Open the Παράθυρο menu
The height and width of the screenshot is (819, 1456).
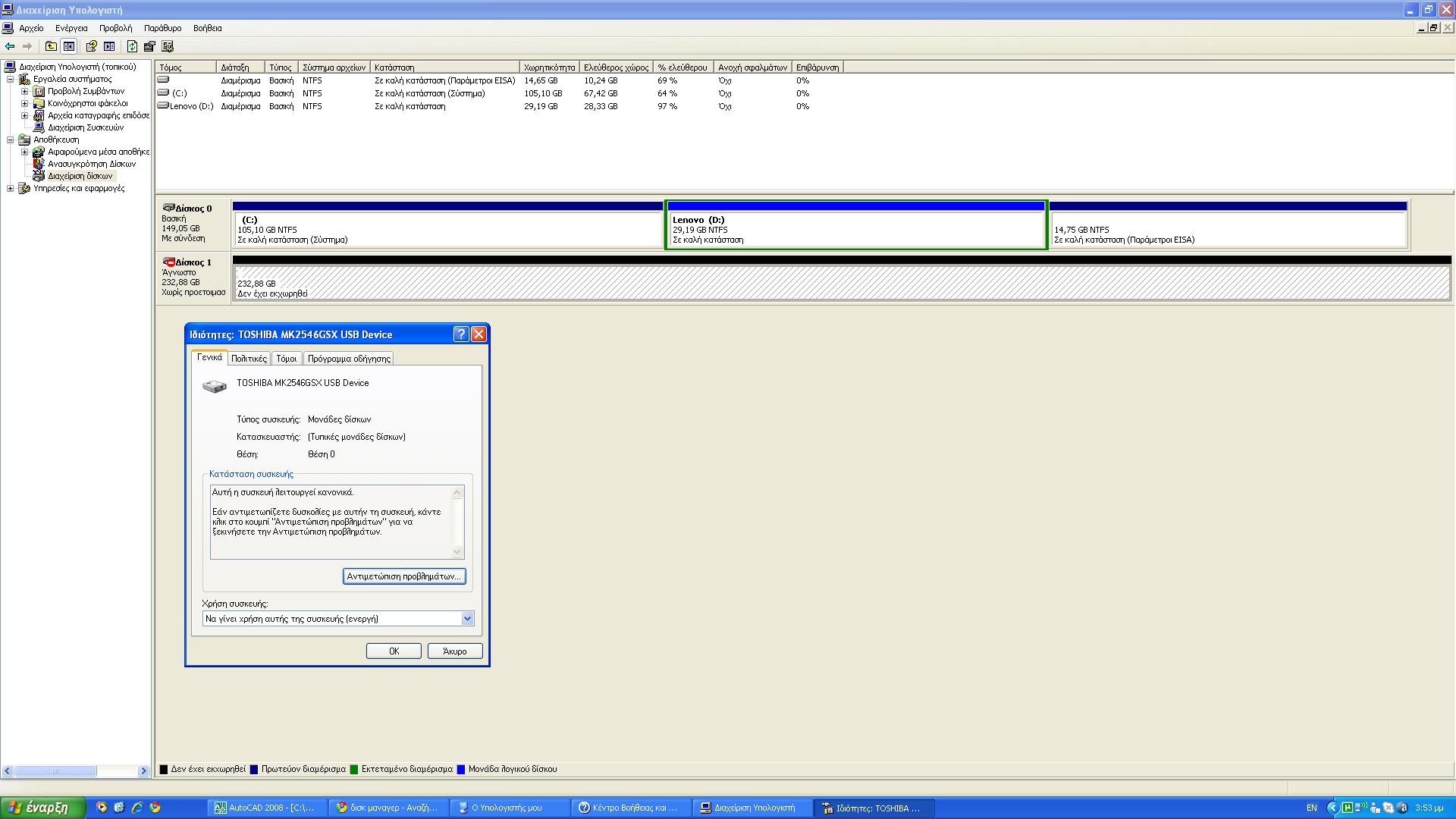pyautogui.click(x=162, y=28)
